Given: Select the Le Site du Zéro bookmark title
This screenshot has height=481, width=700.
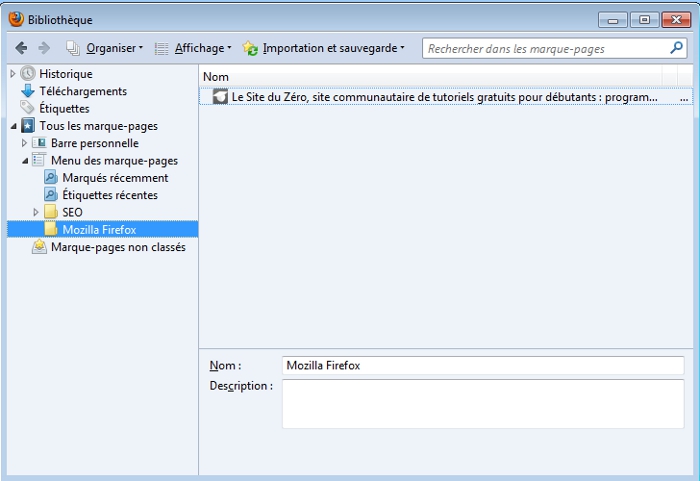Looking at the screenshot, I should 444,97.
